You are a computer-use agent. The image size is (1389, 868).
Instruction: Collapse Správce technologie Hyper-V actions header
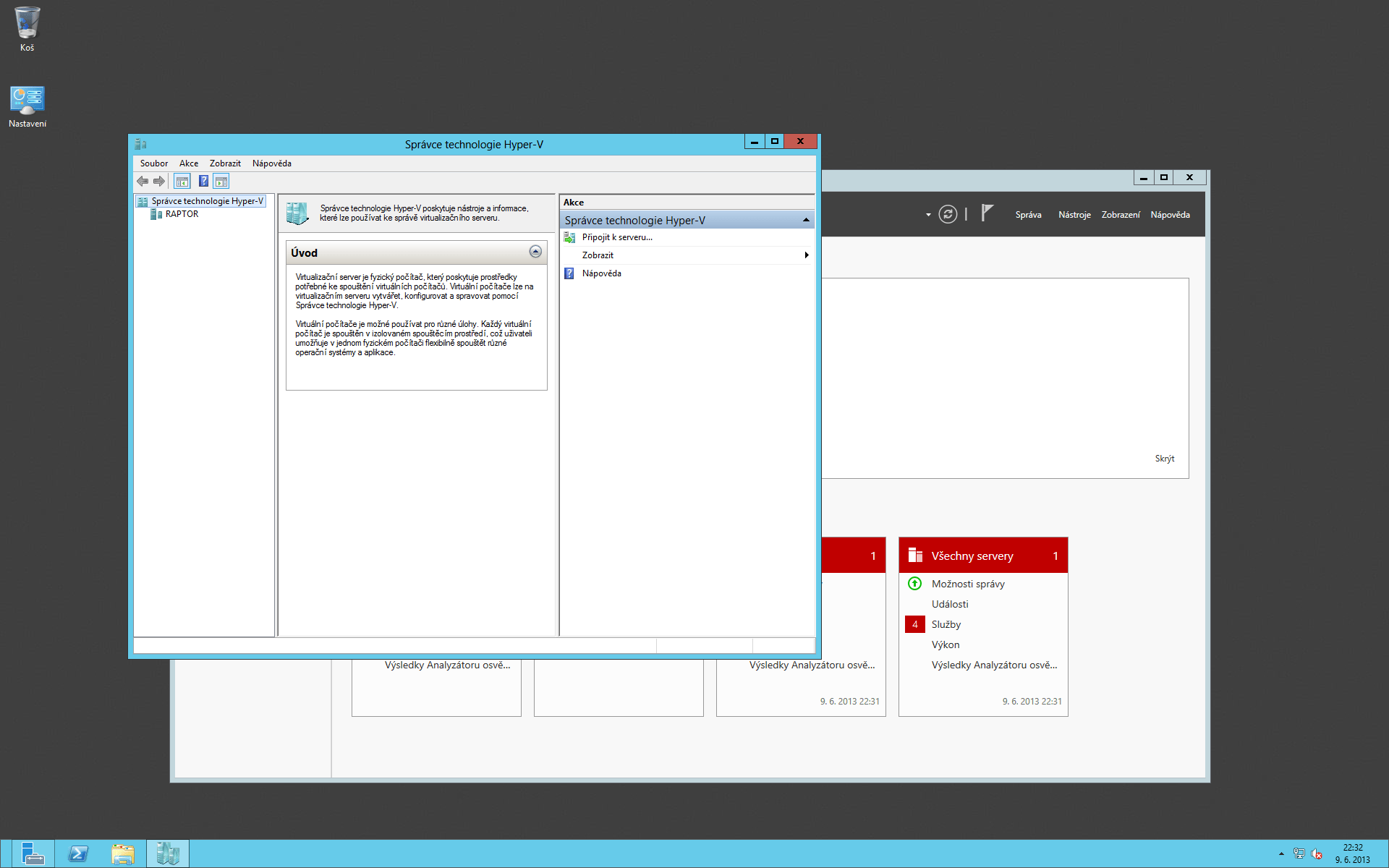[x=806, y=220]
